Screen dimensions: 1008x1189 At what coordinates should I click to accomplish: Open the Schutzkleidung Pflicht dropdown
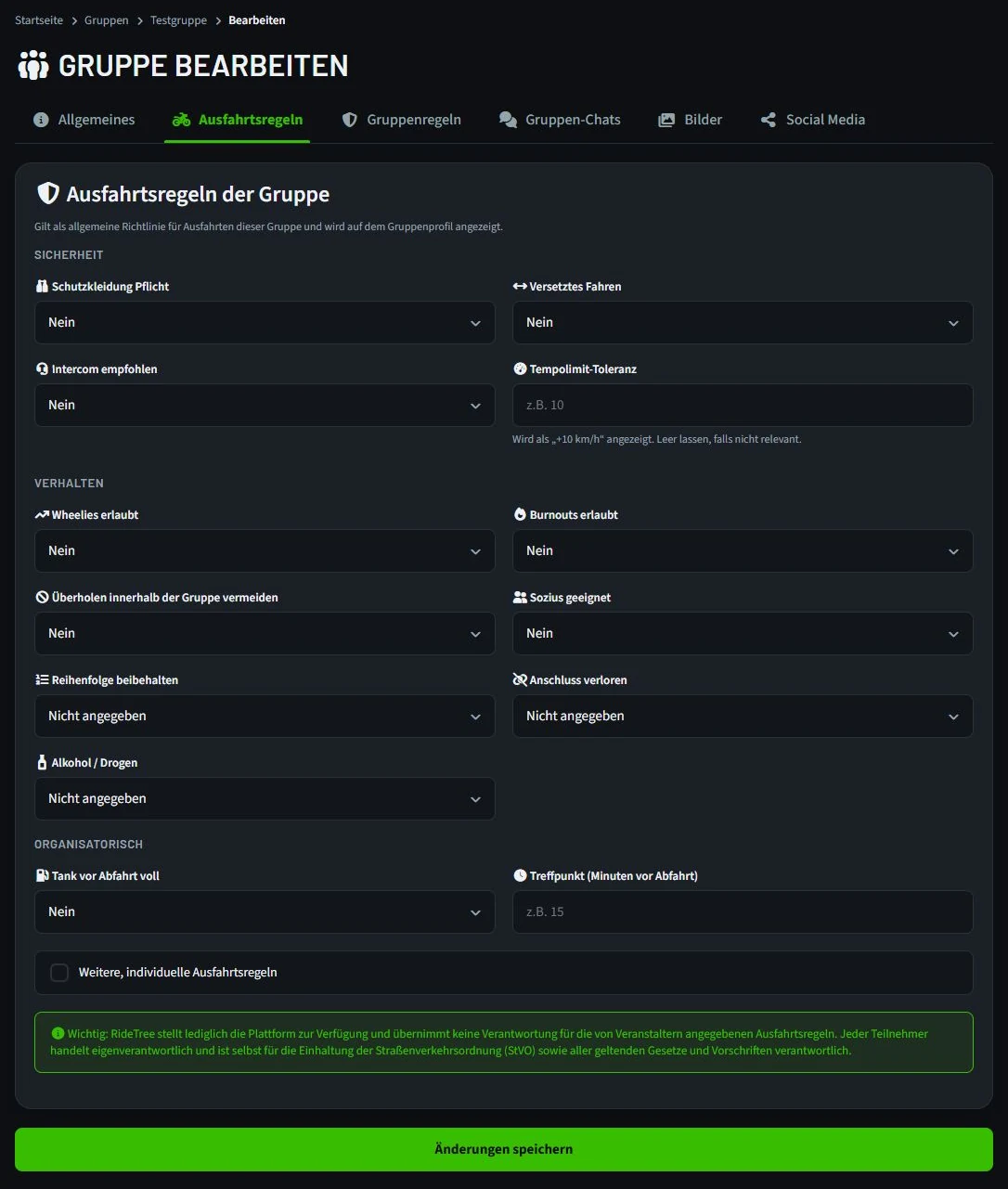pyautogui.click(x=265, y=323)
